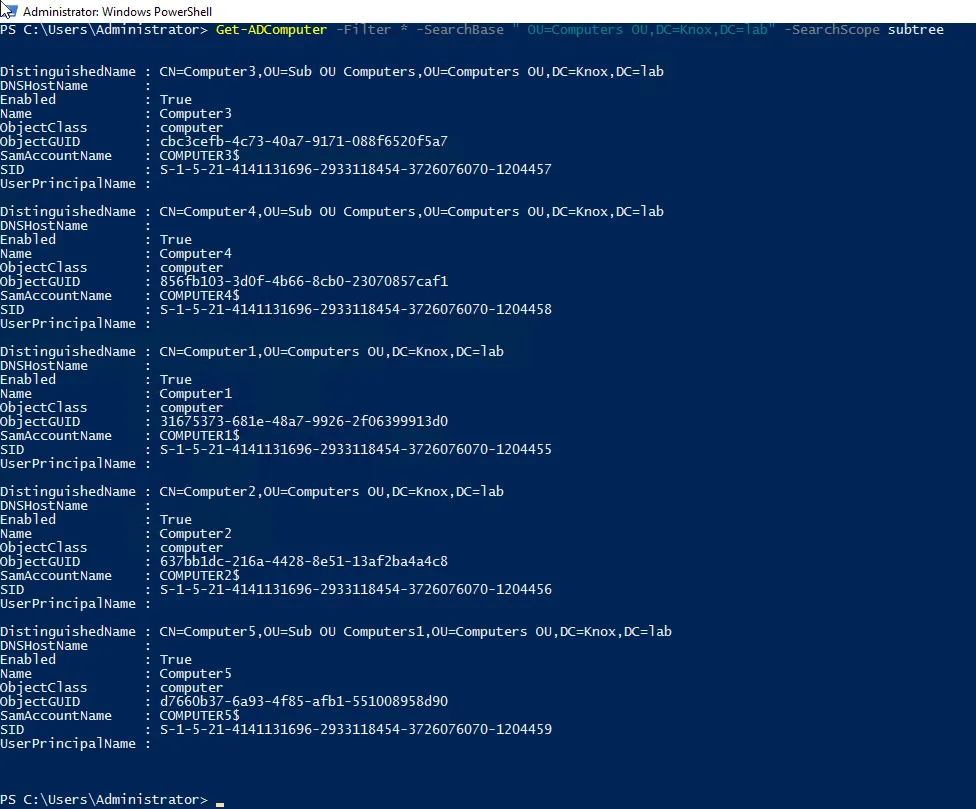Select DistinguishedName value for CN=Computer5

pos(416,632)
